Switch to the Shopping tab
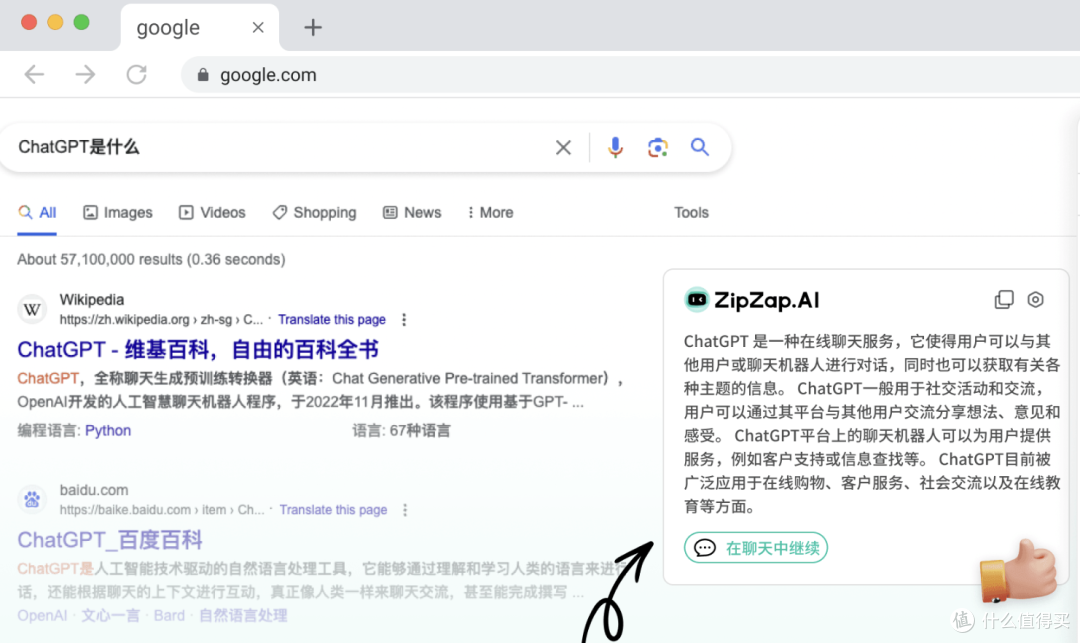 click(x=314, y=213)
